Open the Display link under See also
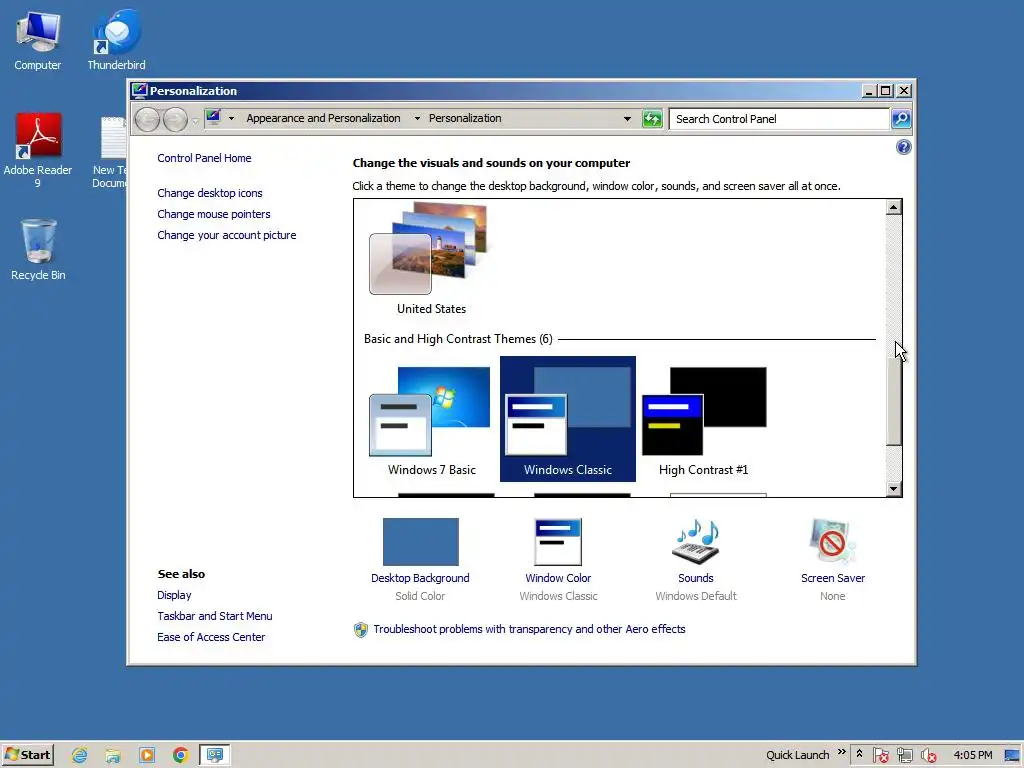The width and height of the screenshot is (1024, 768). coord(174,595)
